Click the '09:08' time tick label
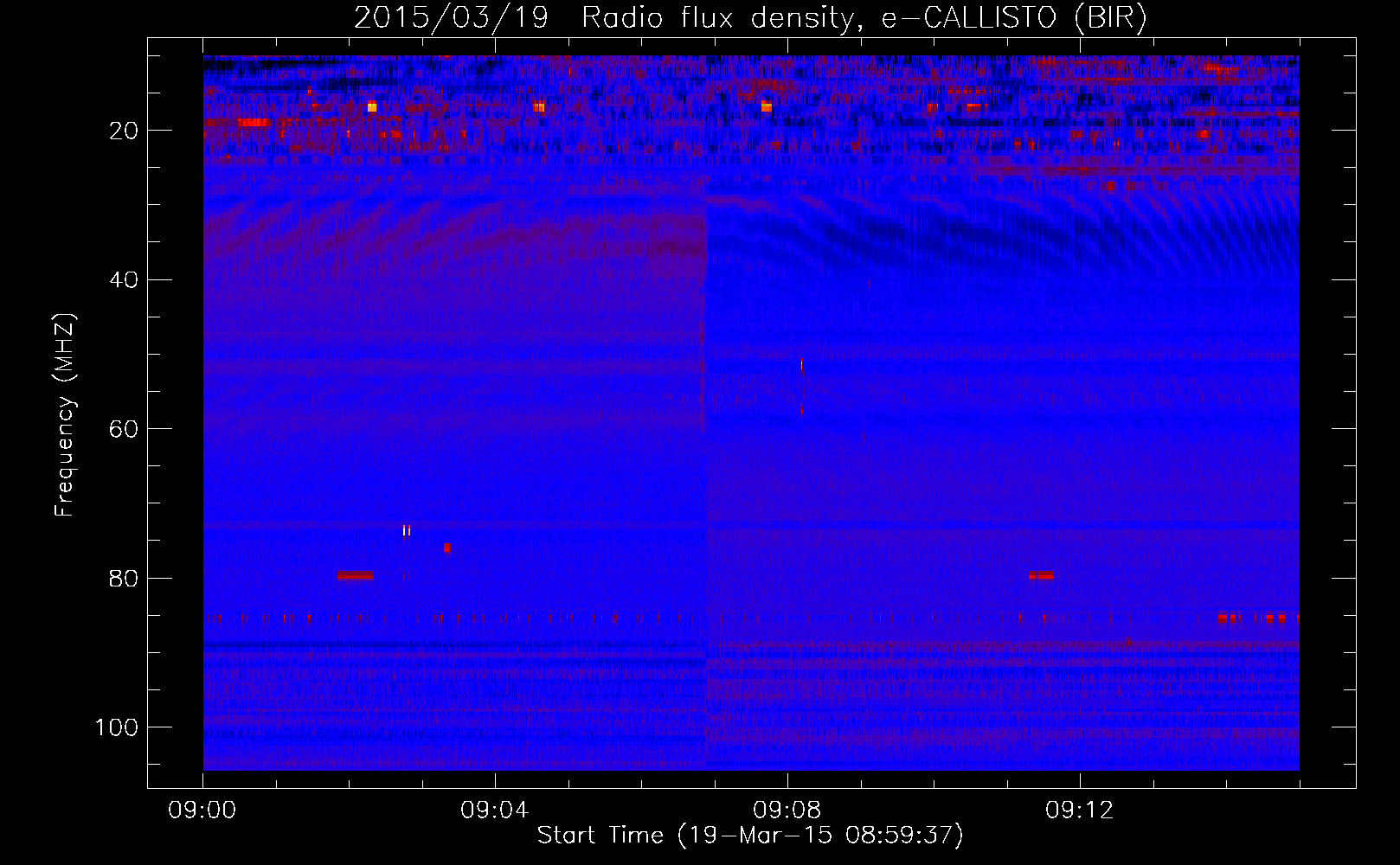The height and width of the screenshot is (865, 1400). click(x=787, y=811)
